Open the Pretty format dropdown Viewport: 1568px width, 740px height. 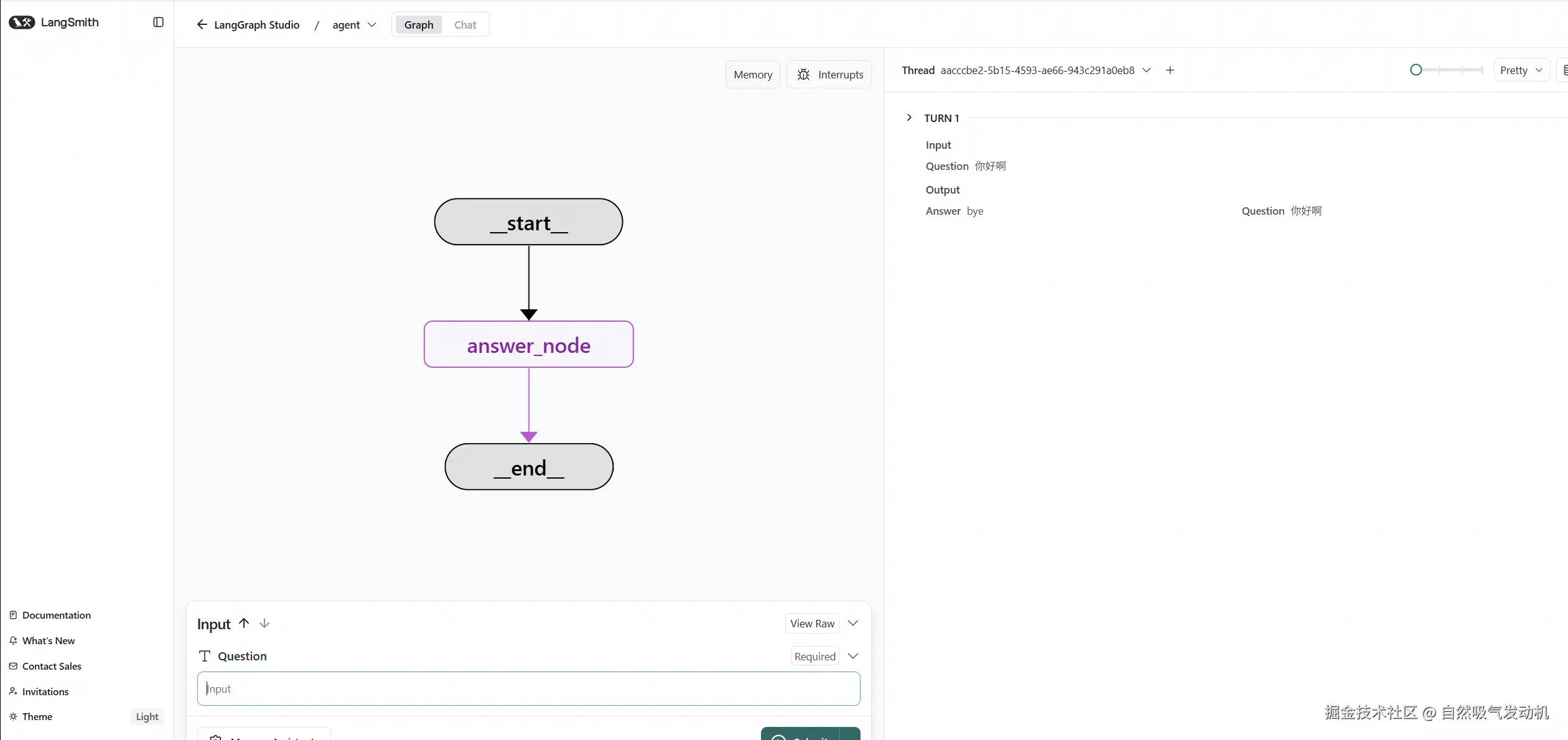point(1521,70)
